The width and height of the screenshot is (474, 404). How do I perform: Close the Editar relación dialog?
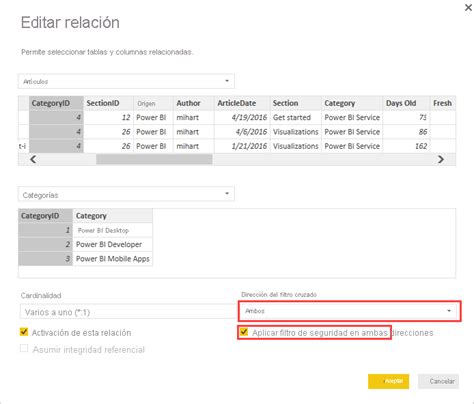tap(468, 7)
